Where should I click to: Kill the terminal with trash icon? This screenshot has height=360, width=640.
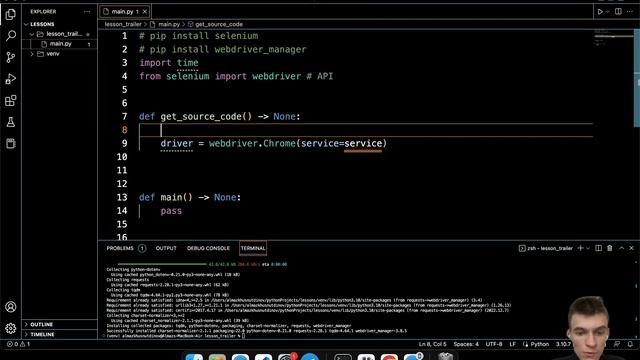click(610, 248)
